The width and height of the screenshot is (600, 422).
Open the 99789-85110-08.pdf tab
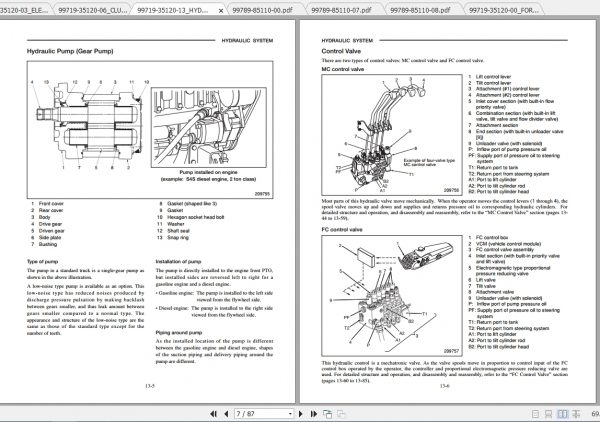pyautogui.click(x=420, y=10)
